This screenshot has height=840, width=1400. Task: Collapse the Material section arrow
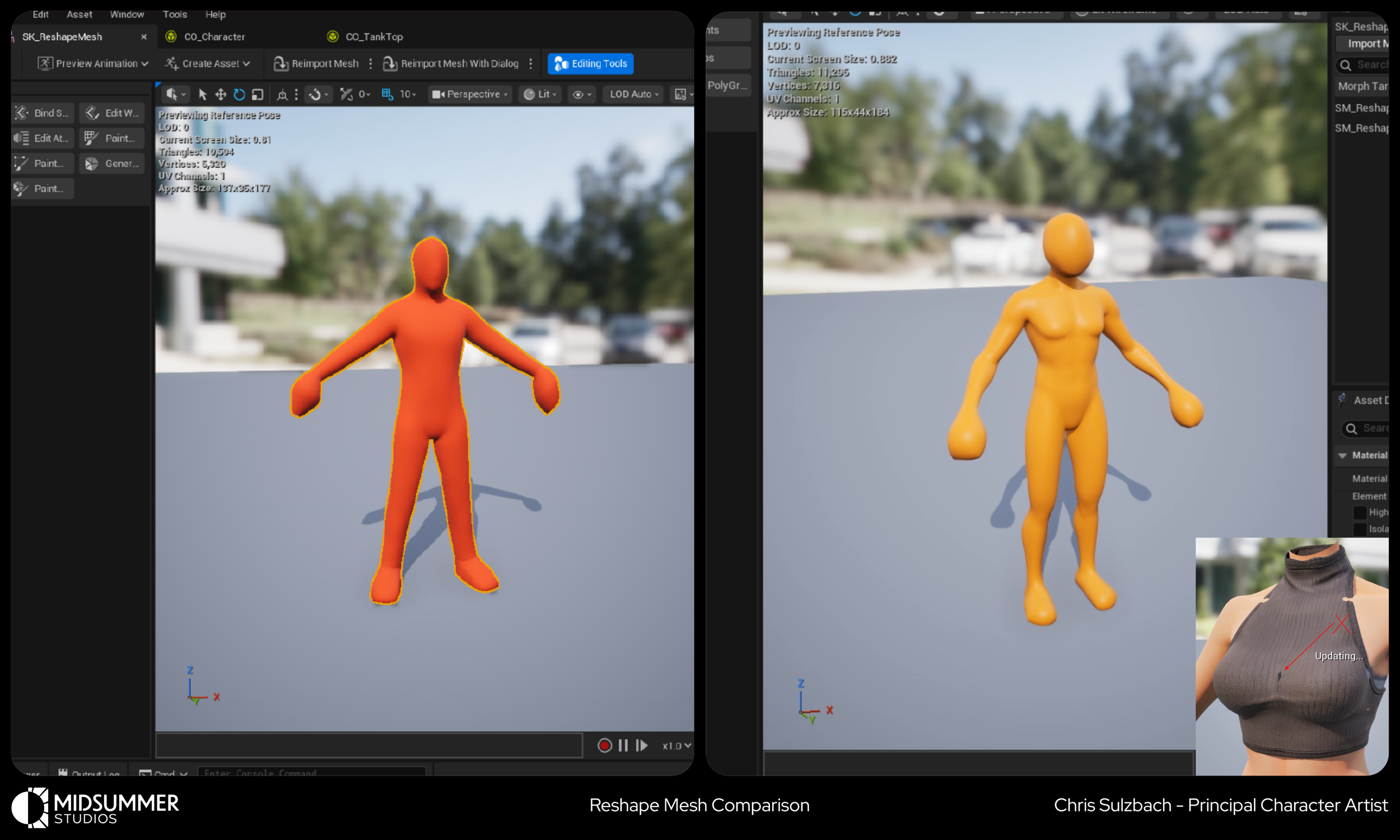point(1342,456)
